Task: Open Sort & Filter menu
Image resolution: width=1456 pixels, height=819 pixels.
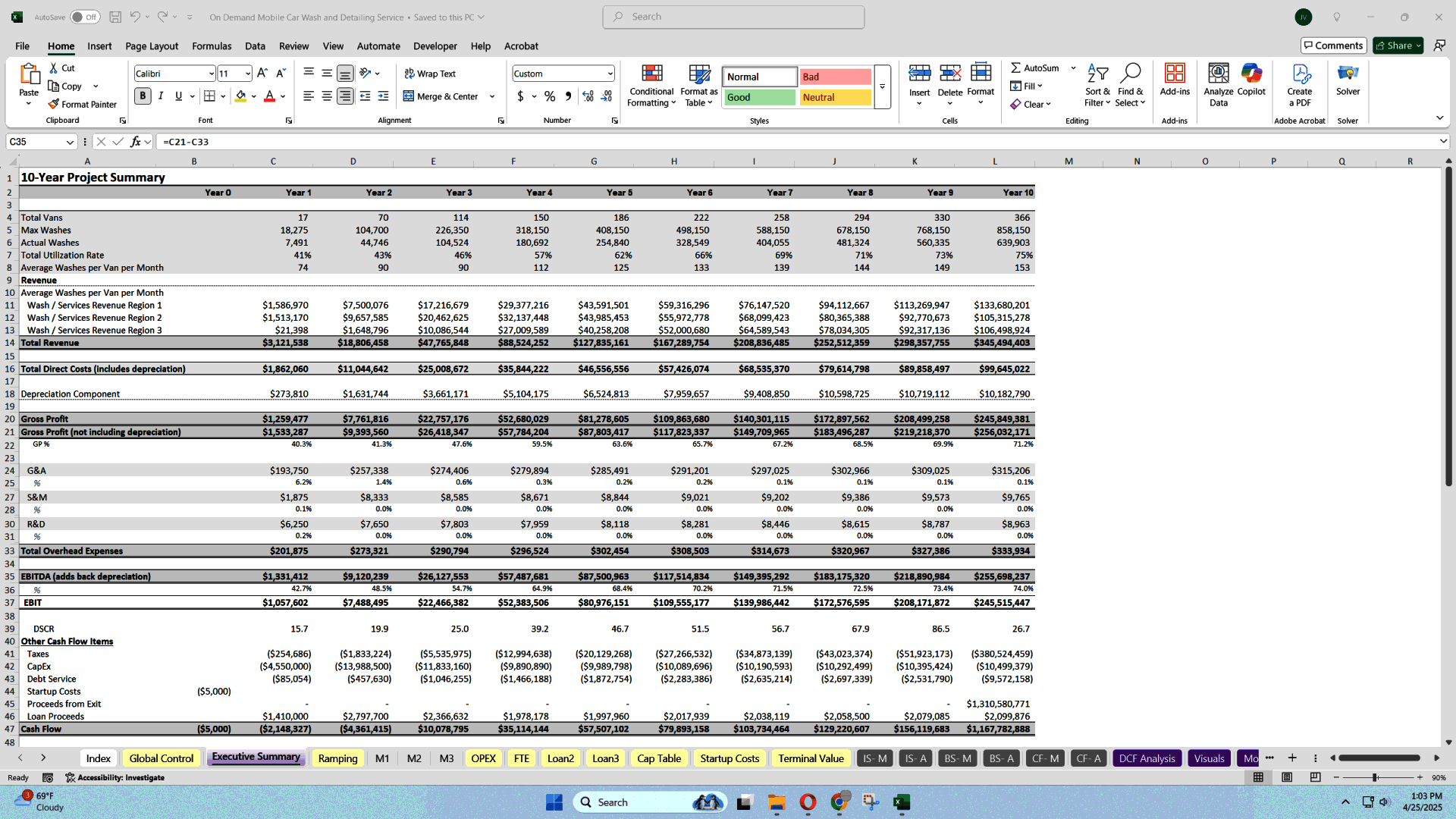Action: pos(1097,85)
